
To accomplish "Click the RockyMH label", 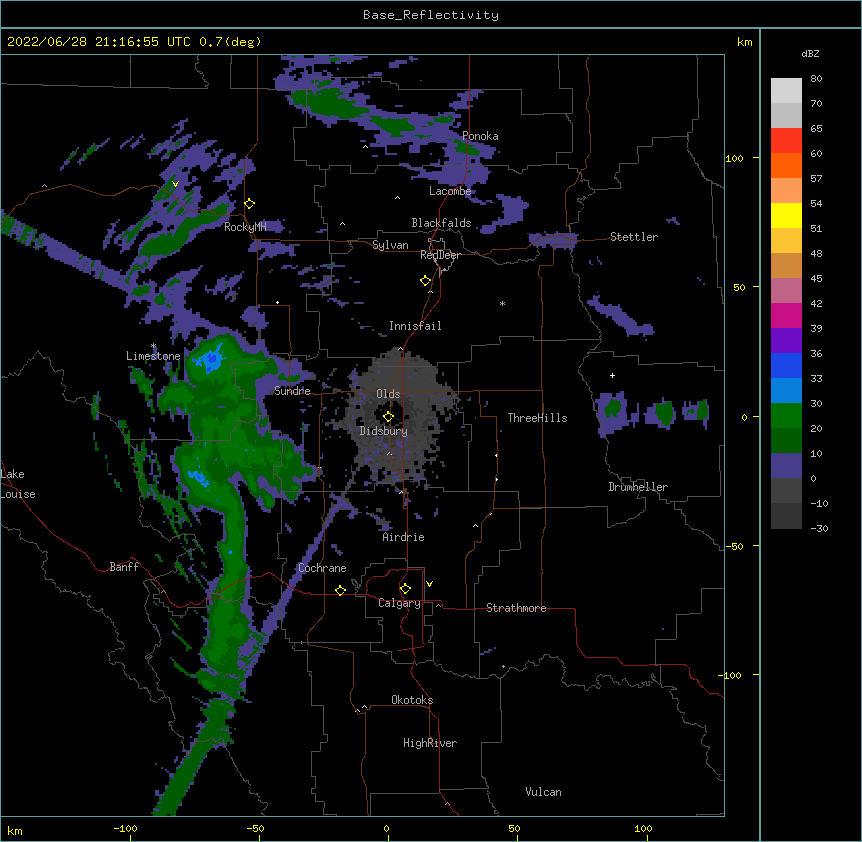I will point(245,227).
